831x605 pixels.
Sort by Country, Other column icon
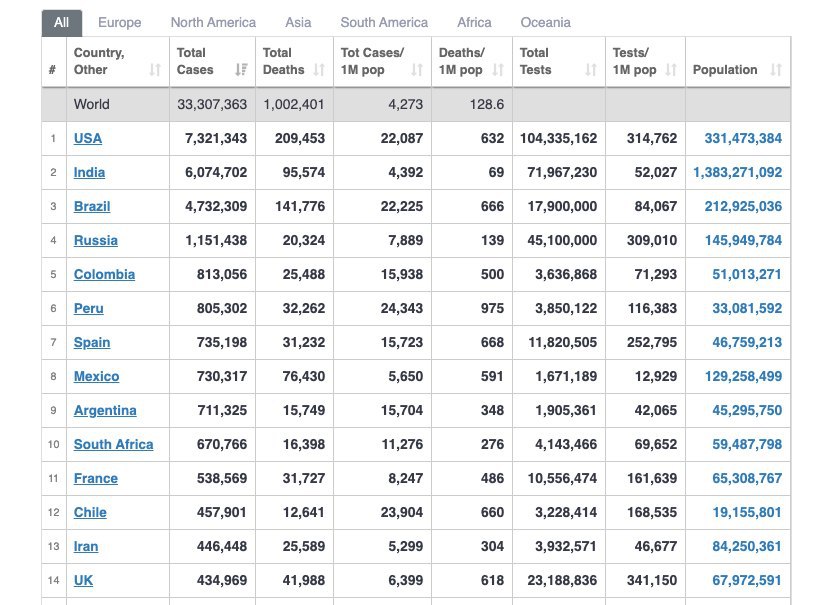click(155, 70)
